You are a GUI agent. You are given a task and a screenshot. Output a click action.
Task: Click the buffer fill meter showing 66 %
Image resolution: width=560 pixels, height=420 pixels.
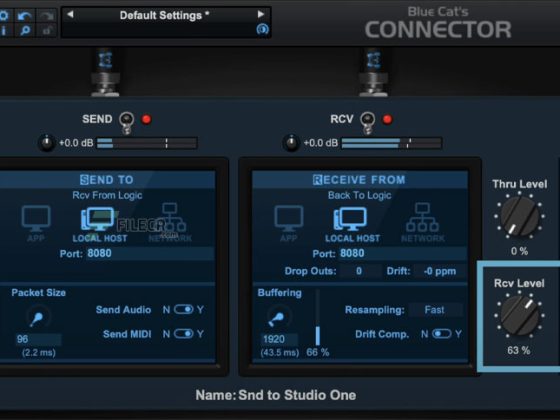pyautogui.click(x=318, y=318)
